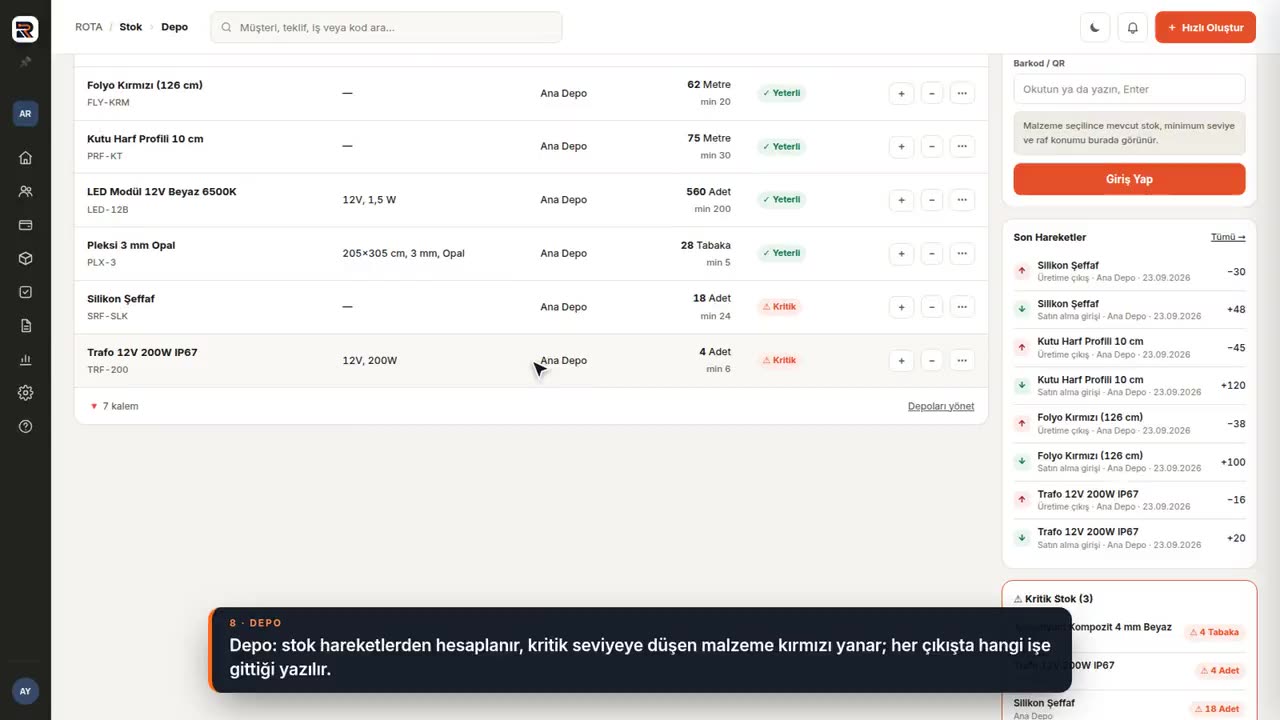
Task: Click the Kritik Stok (3) heading
Action: [x=1053, y=599]
